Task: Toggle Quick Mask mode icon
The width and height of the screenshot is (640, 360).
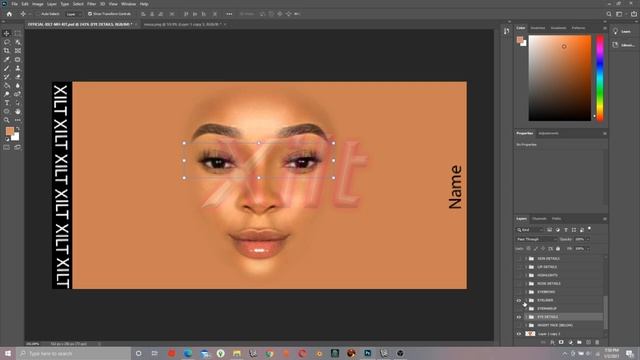Action: [x=7, y=147]
